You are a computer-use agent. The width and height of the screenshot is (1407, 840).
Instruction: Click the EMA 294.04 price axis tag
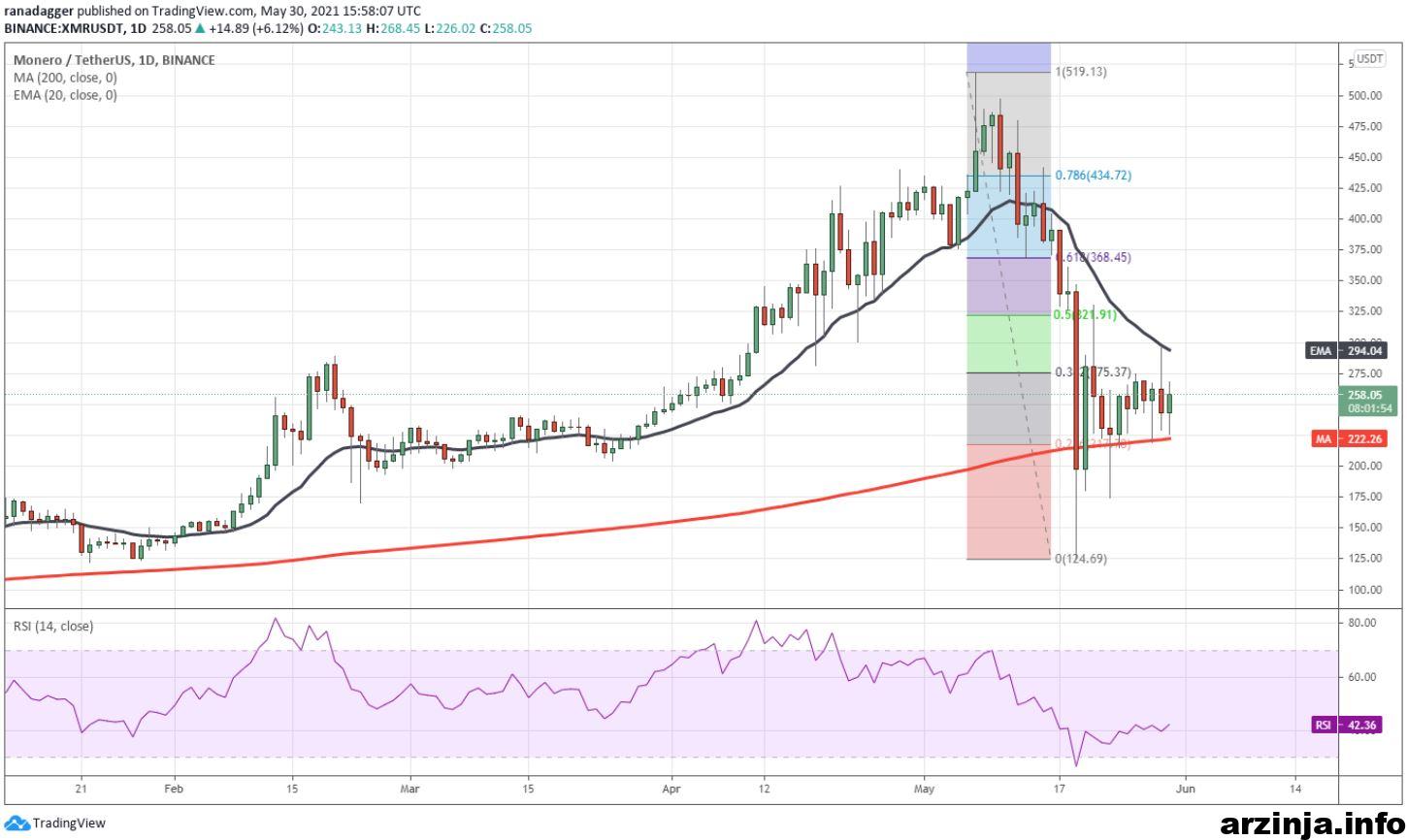[1348, 351]
